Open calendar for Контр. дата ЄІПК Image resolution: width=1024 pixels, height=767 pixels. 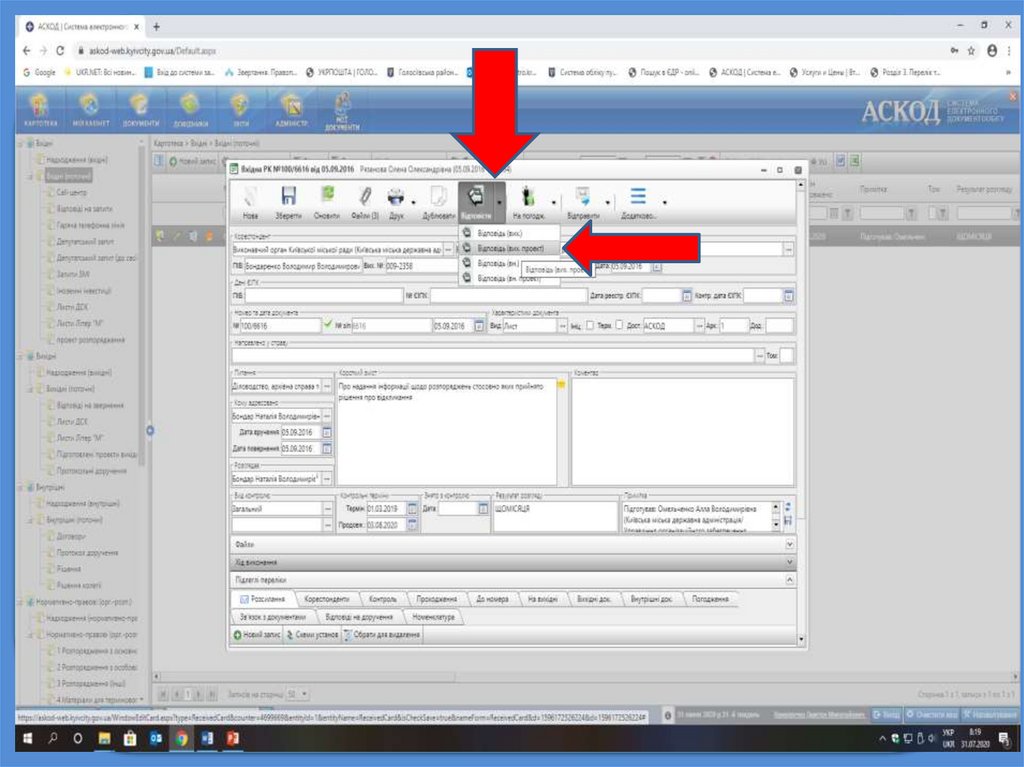pos(789,296)
